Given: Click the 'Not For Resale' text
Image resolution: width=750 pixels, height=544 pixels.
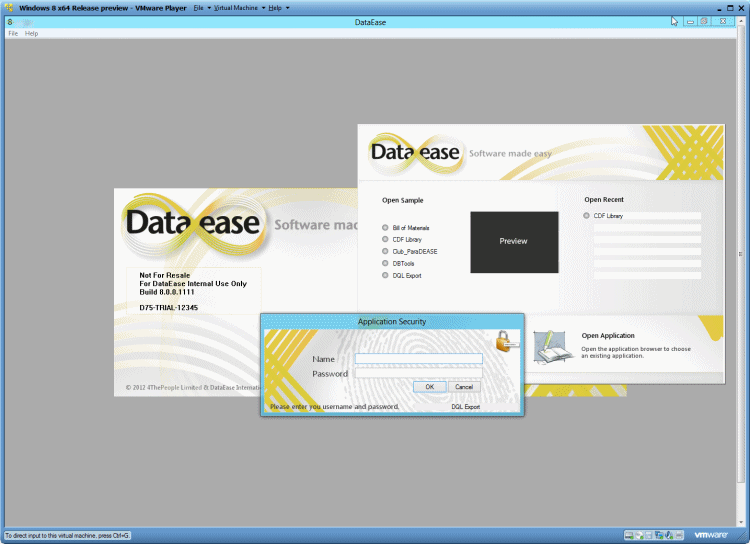Looking at the screenshot, I should (x=165, y=275).
